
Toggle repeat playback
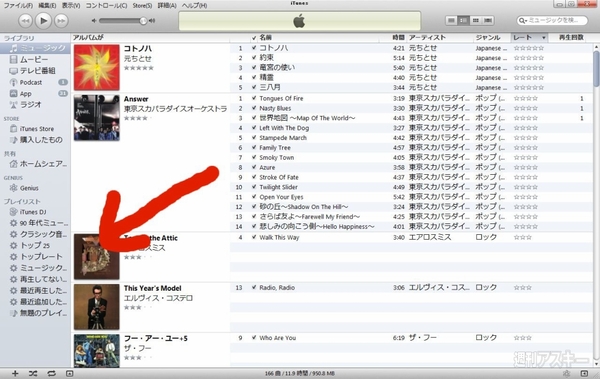[51, 373]
